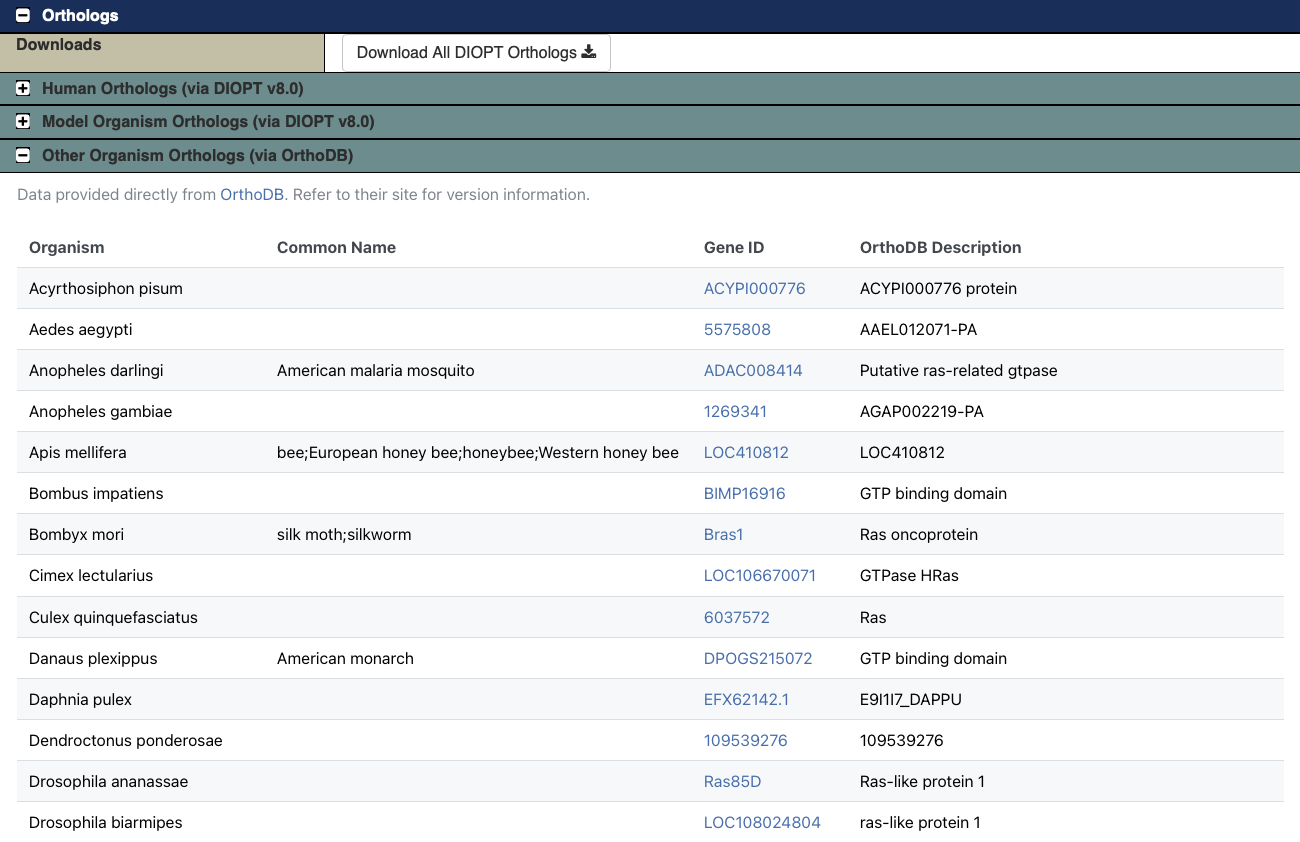Open gene link EFX62142.1 for Daphnia pulex
Image resolution: width=1300 pixels, height=842 pixels.
[x=746, y=699]
